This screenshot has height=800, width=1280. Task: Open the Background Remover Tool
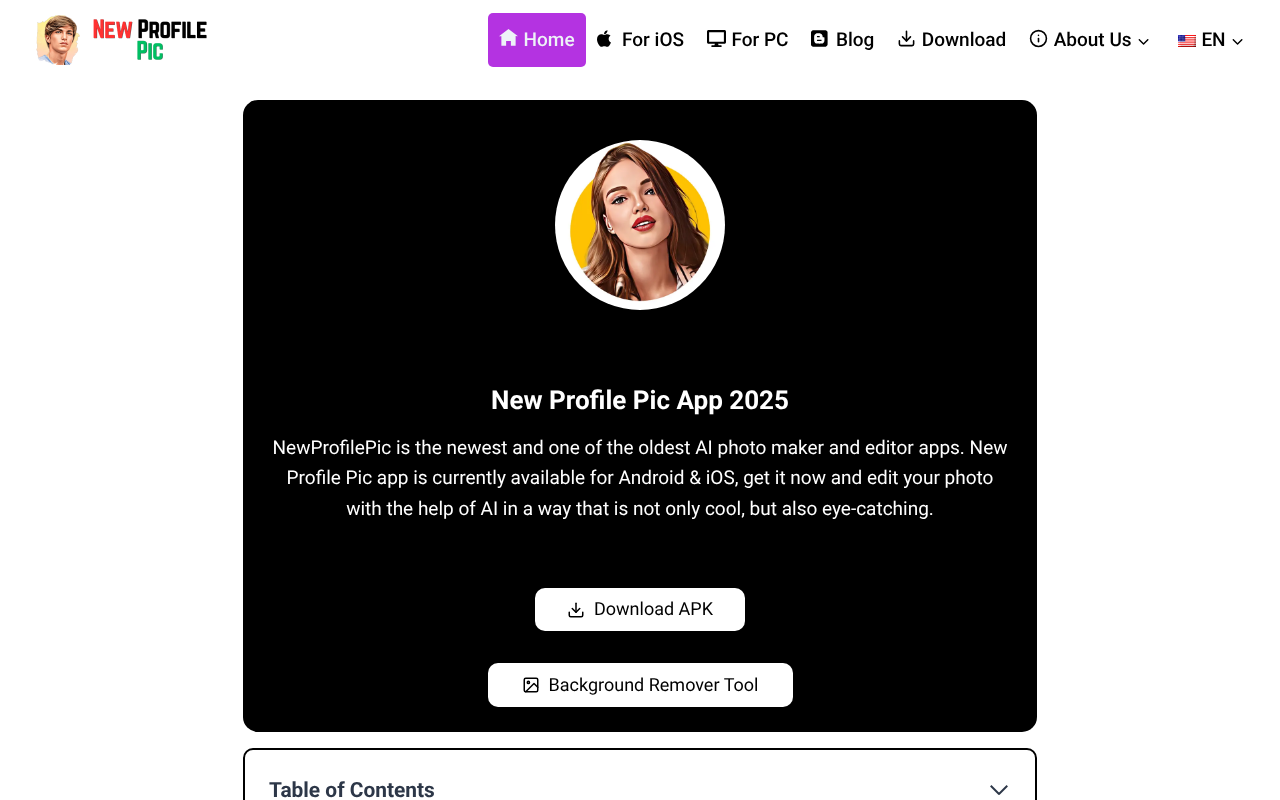coord(640,685)
